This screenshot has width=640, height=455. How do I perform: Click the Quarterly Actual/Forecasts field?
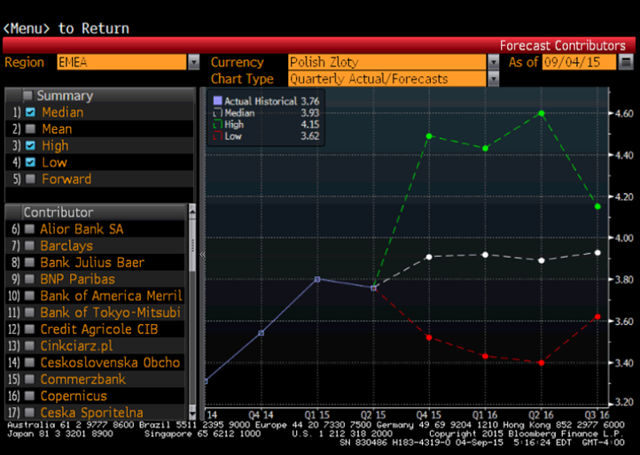[387, 79]
